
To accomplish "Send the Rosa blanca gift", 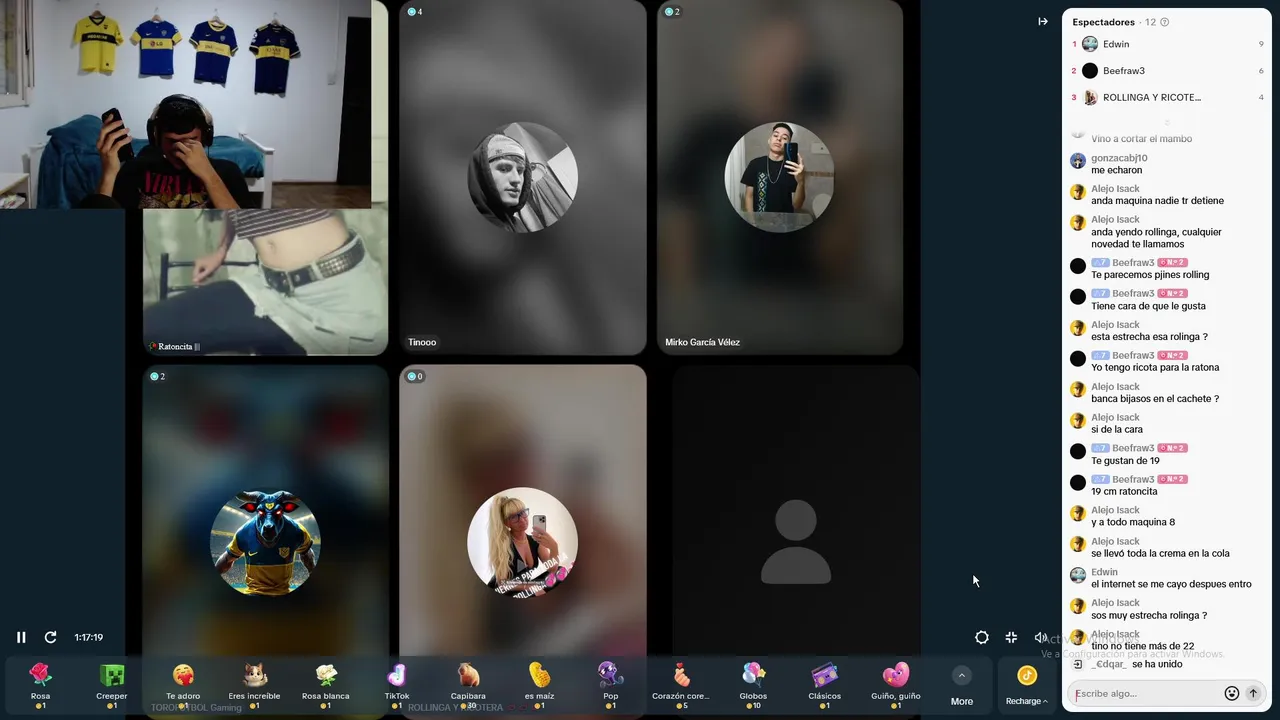I will (x=326, y=685).
